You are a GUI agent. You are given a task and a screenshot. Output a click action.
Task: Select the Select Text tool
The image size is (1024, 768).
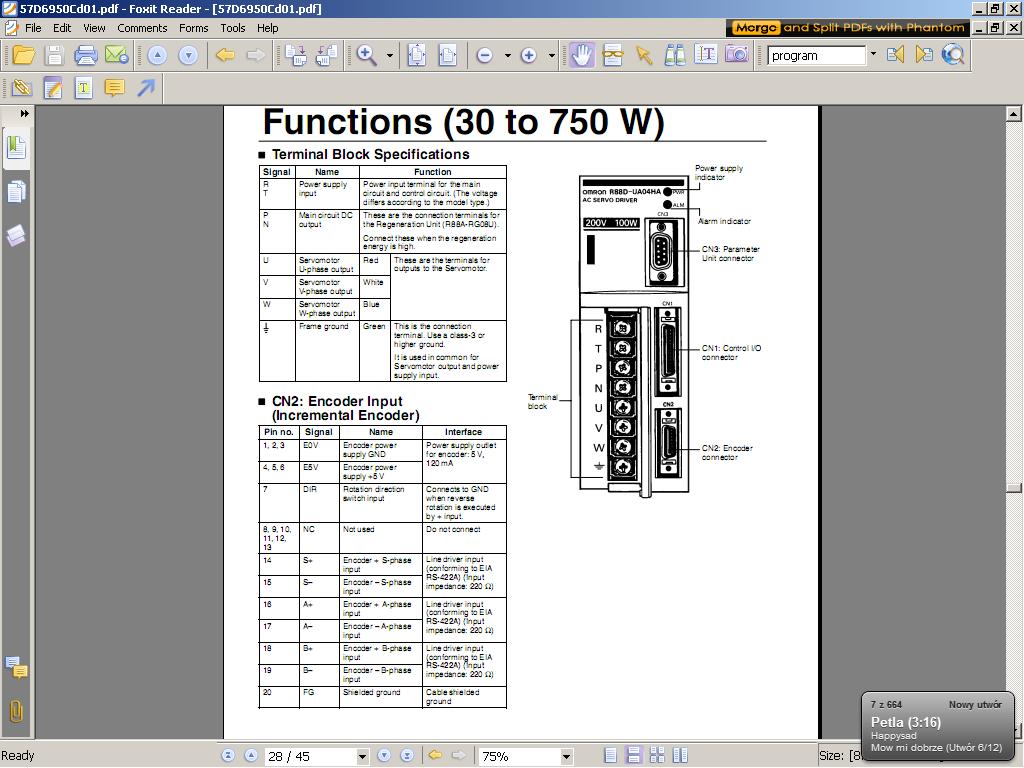706,55
